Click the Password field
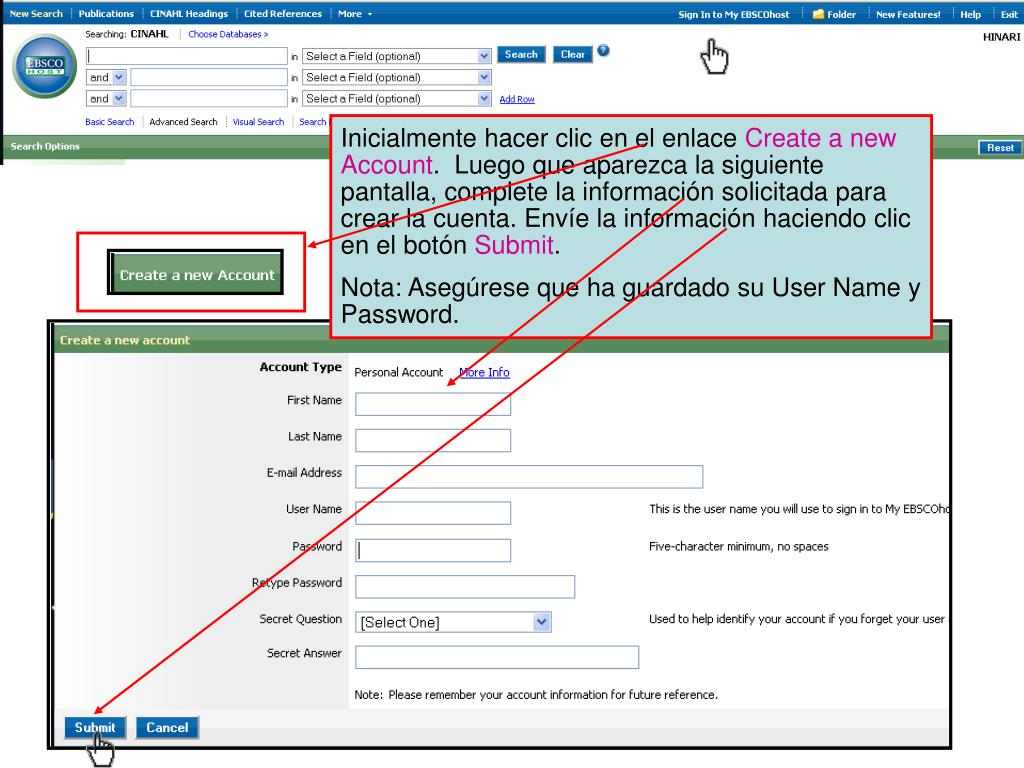Screen dimensions: 1024x768 click(433, 551)
